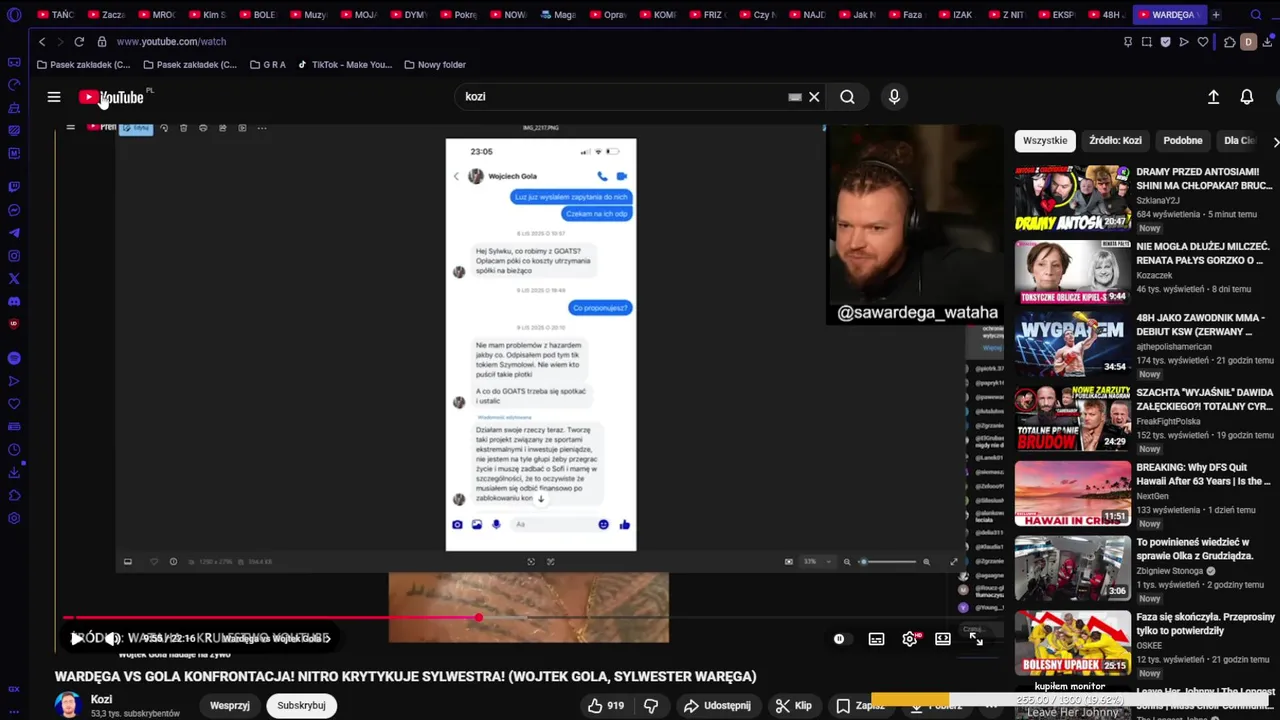
Task: Open TikTok - Make You... bookmark
Action: (344, 65)
